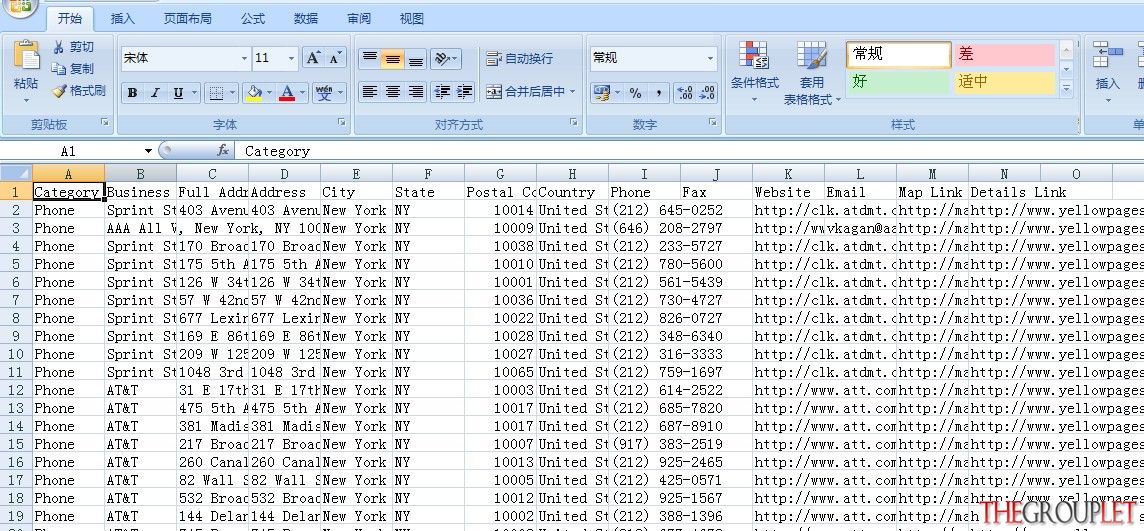Toggle wrap text (自动换行)
The image size is (1144, 531).
pos(519,58)
